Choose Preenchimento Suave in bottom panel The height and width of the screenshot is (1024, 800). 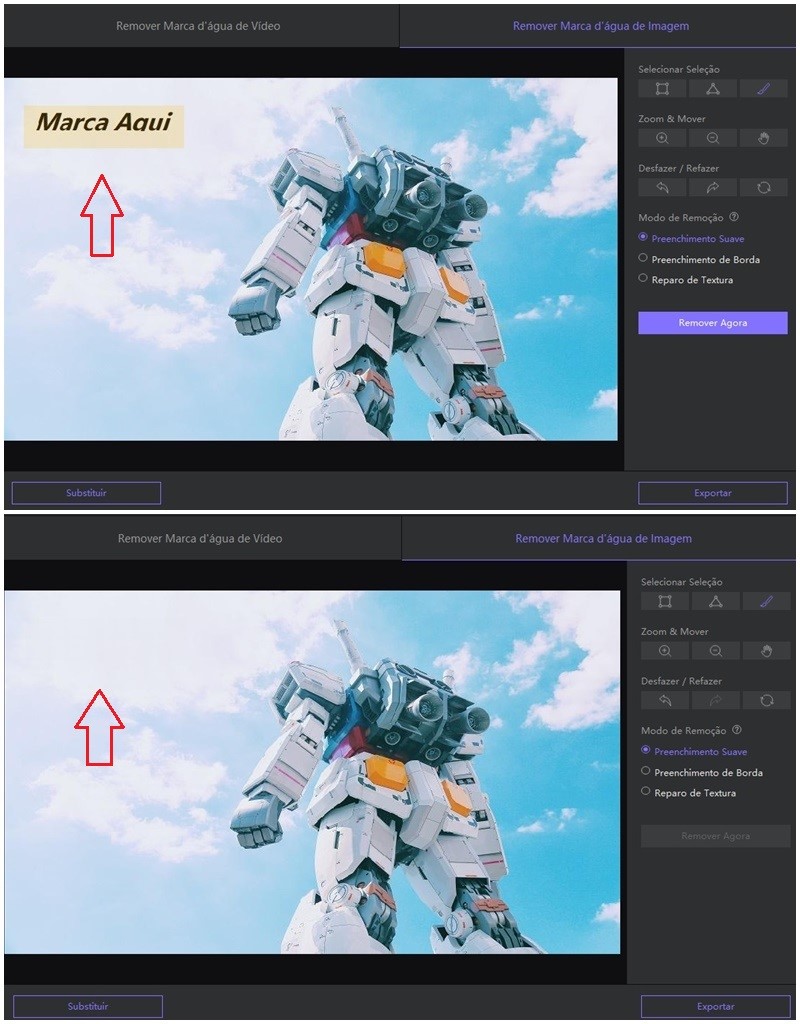[694, 751]
